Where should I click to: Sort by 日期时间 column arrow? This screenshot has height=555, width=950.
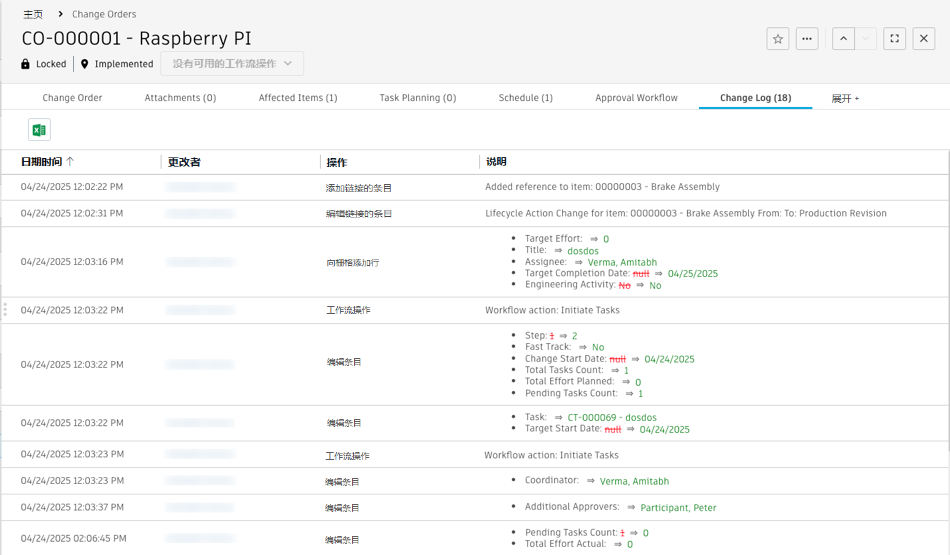70,161
